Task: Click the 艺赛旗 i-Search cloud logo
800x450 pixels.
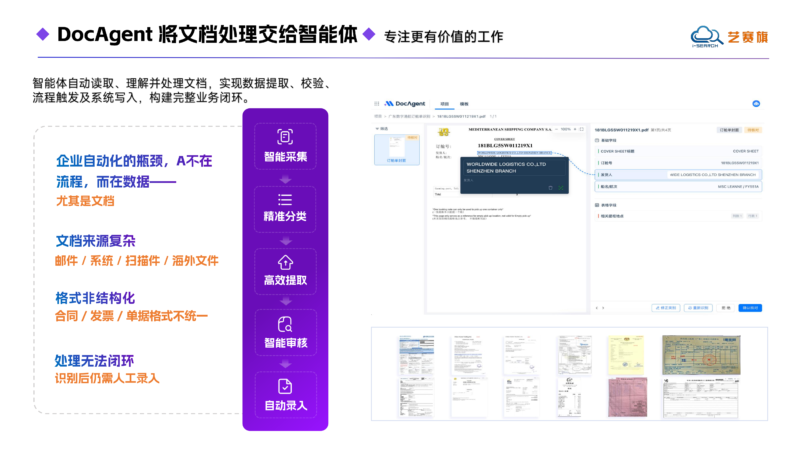Action: tap(707, 37)
